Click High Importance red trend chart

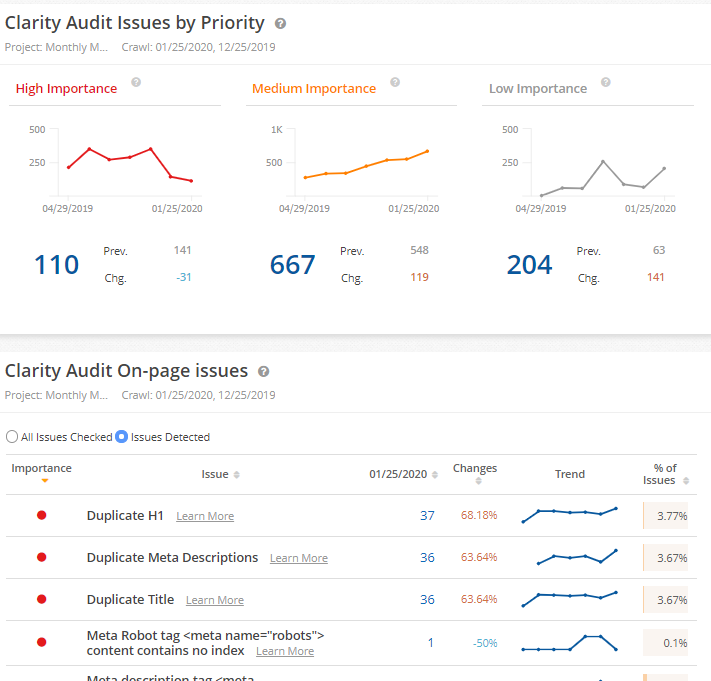(x=130, y=165)
